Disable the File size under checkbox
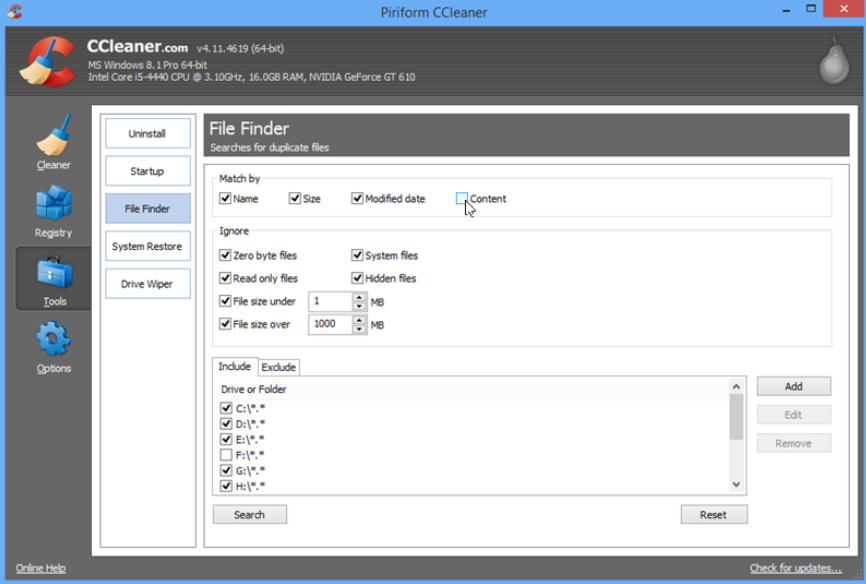Viewport: 866px width, 584px height. (225, 301)
